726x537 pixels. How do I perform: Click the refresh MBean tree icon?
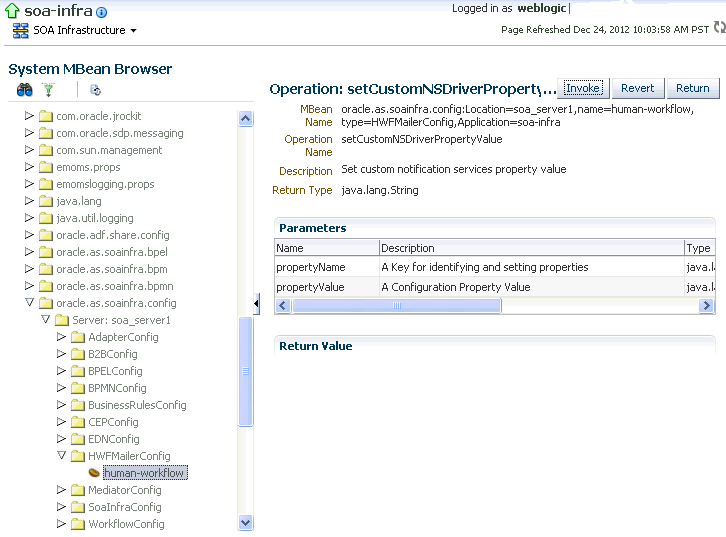pos(95,90)
